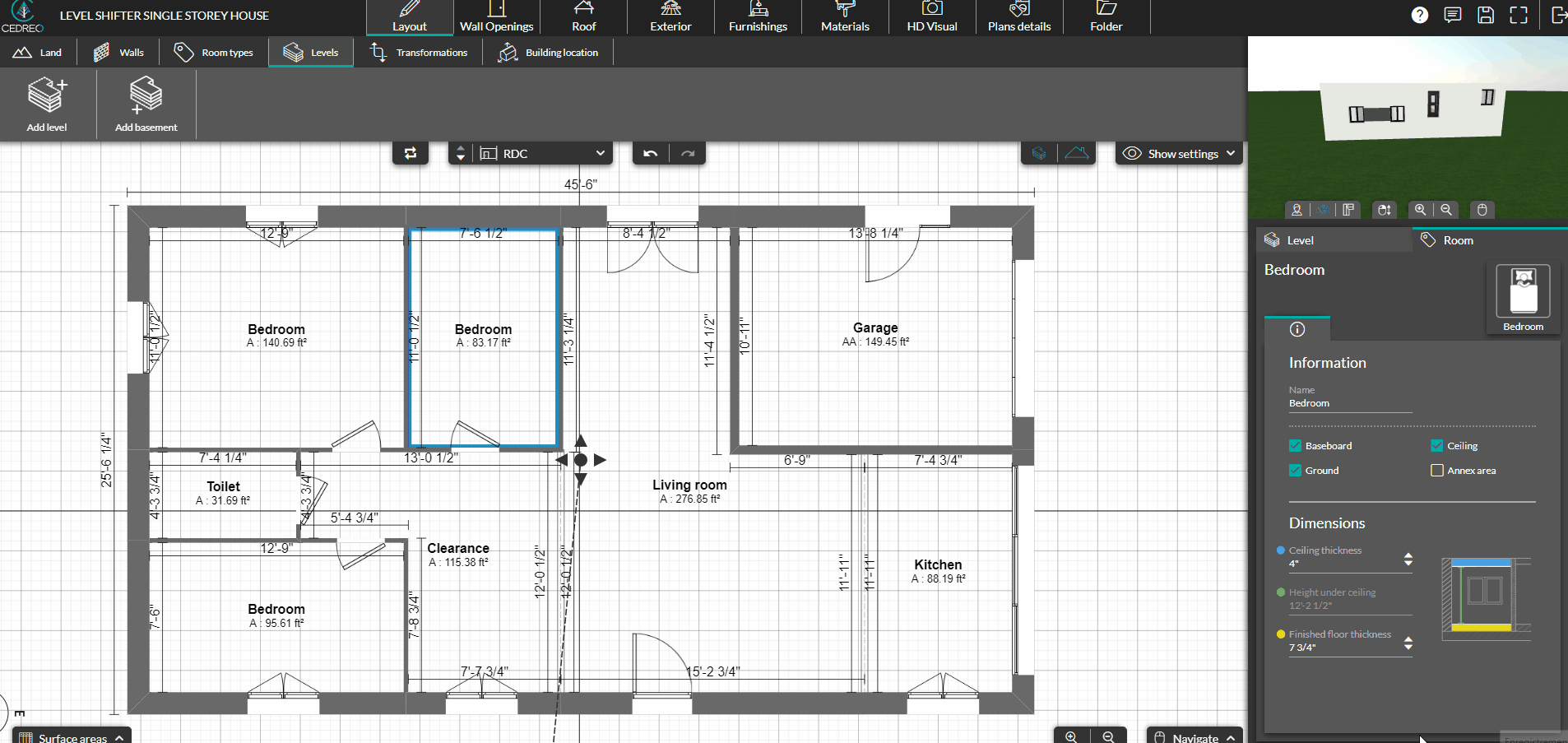Click the roof outline display icon
This screenshot has width=1568, height=743.
[1076, 153]
